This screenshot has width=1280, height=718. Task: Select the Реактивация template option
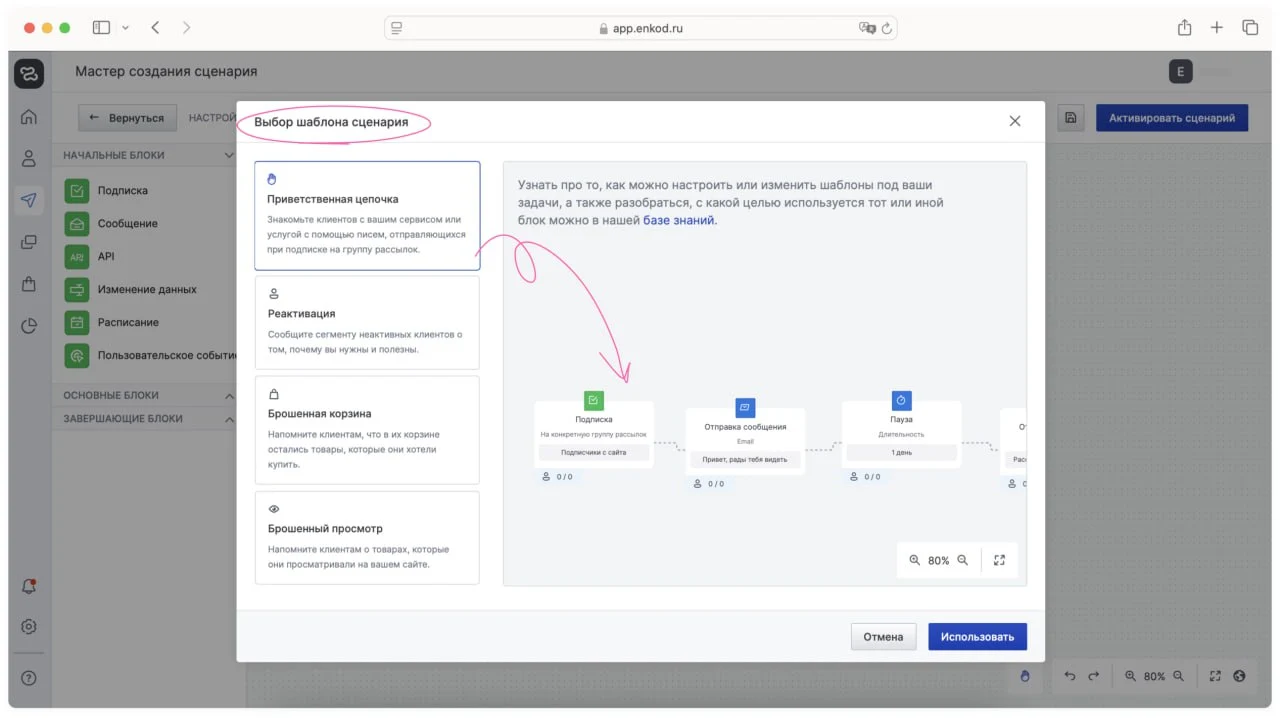(x=367, y=323)
